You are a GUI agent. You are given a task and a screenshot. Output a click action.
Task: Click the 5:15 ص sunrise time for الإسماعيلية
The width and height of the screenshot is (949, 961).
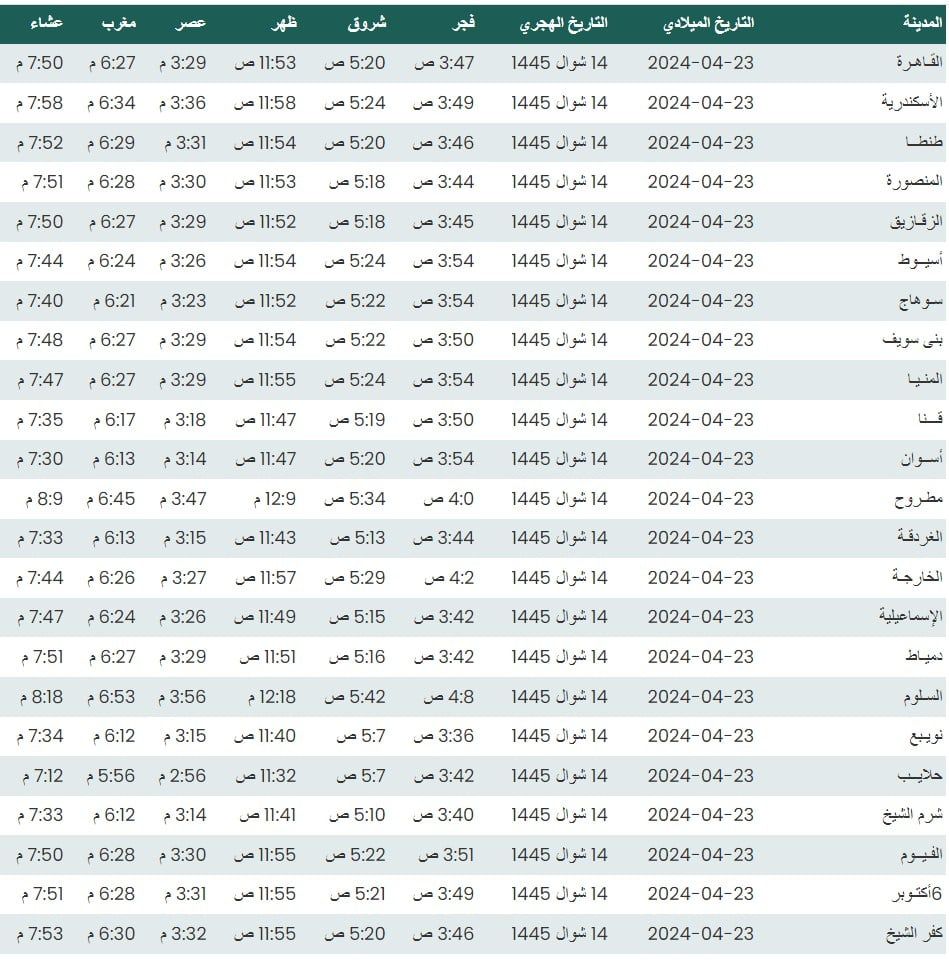point(357,617)
